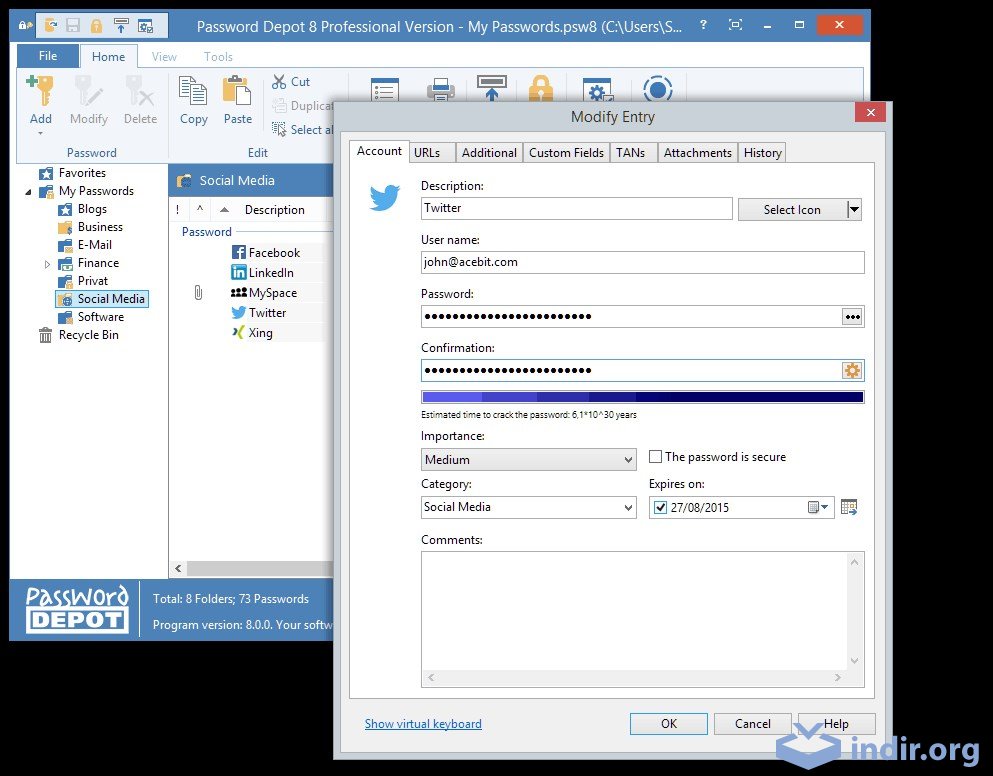This screenshot has height=776, width=993.
Task: Collapse the My Passwords tree node
Action: [x=28, y=191]
